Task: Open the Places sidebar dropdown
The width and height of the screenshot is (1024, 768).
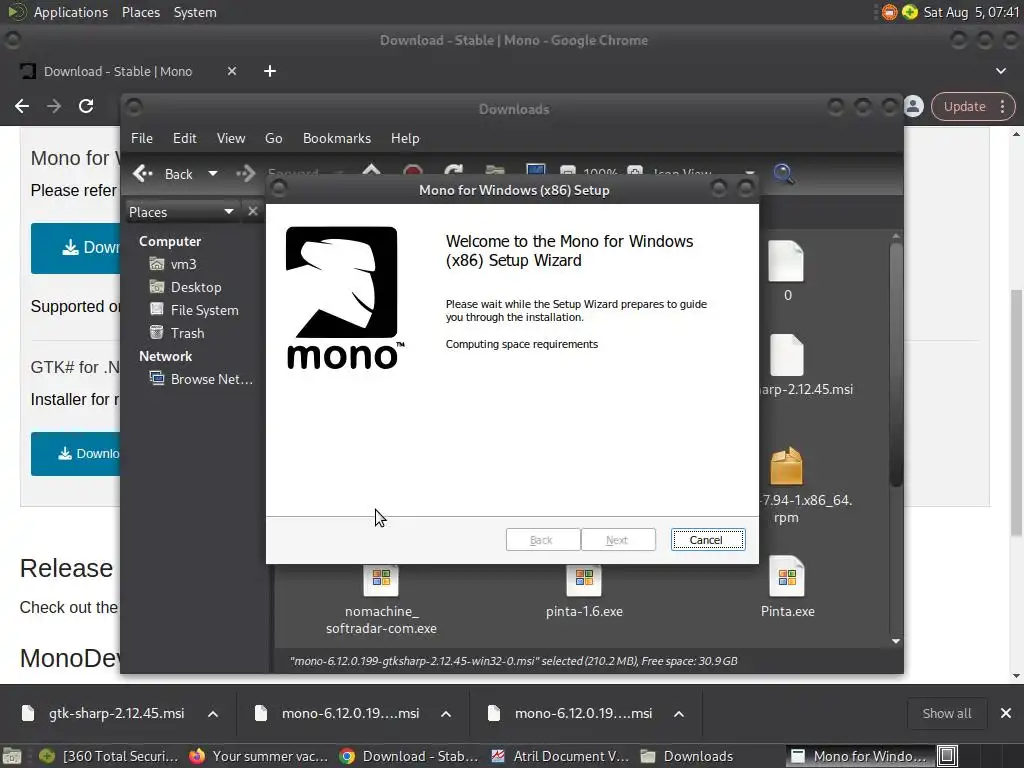Action: point(181,212)
